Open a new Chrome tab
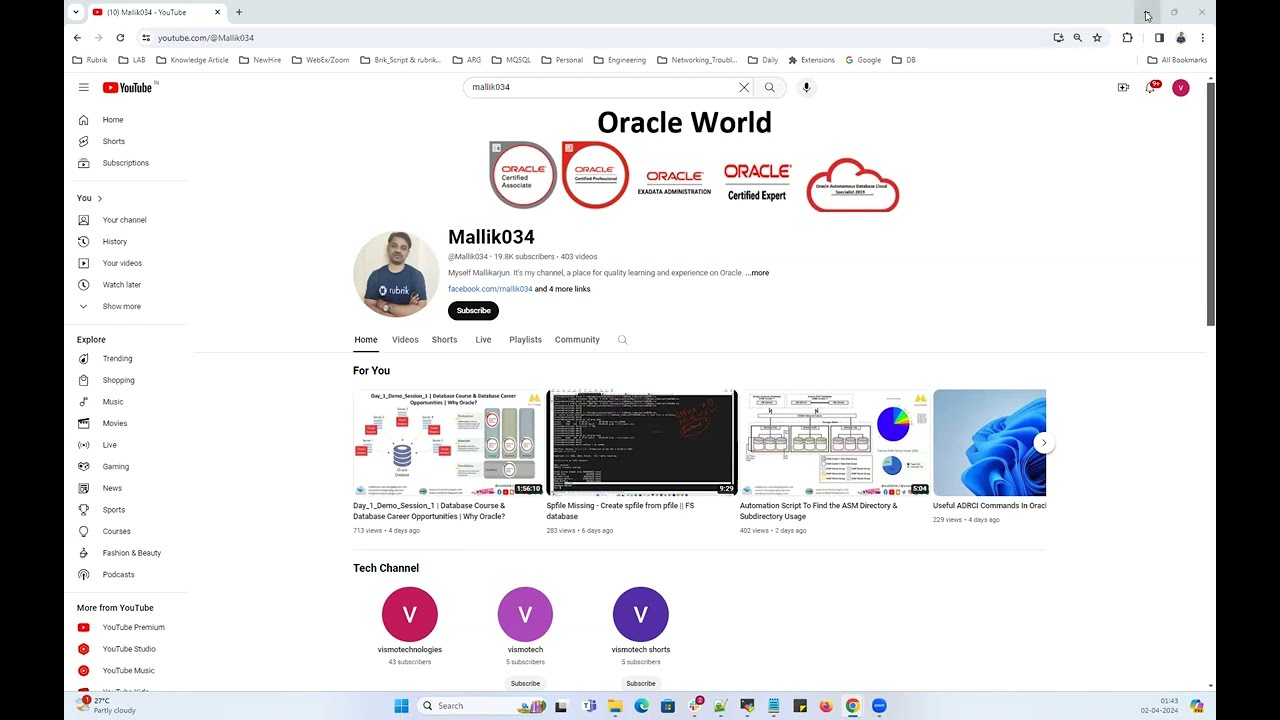This screenshot has height=720, width=1280. [x=239, y=12]
